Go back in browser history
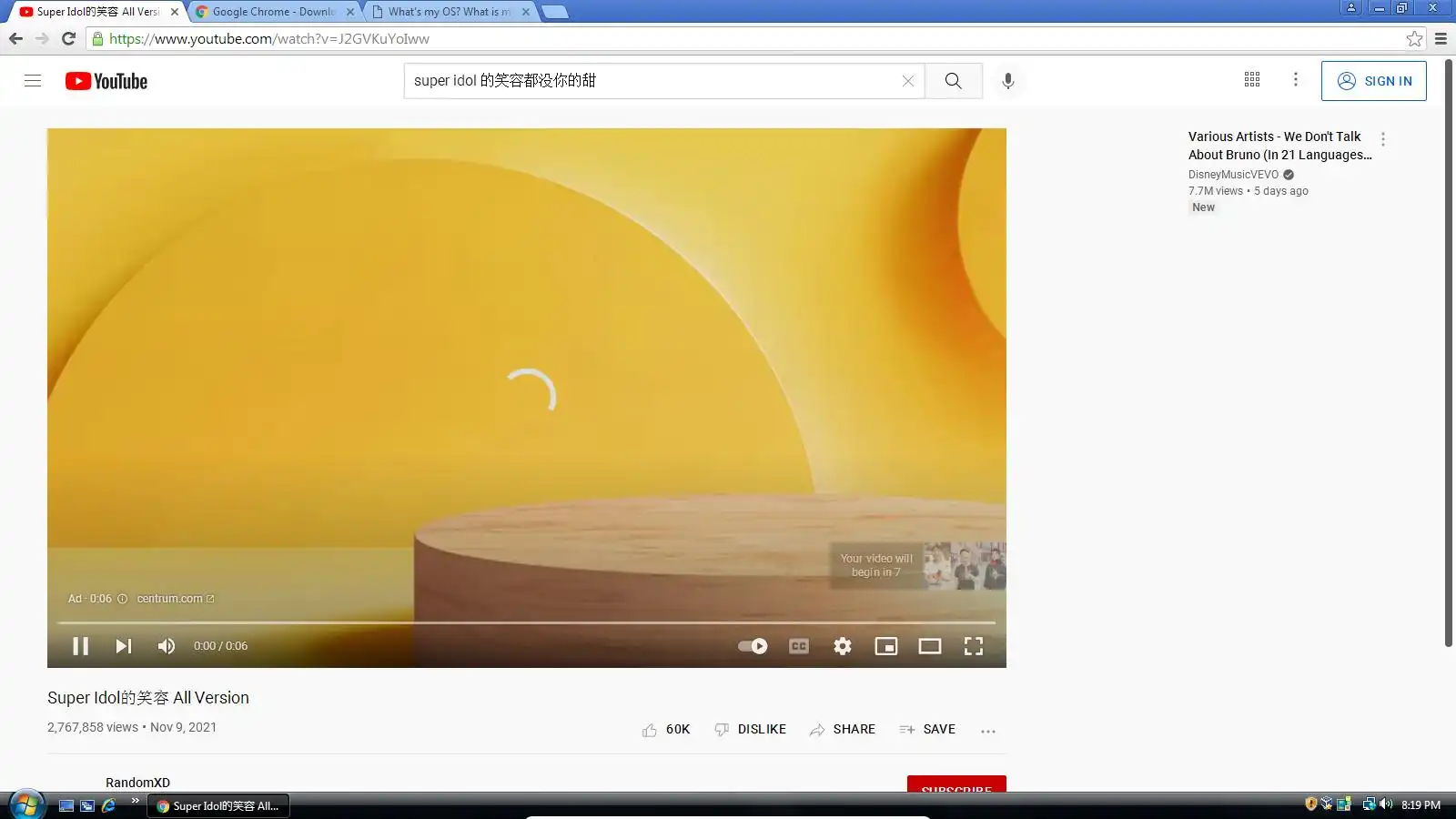Image resolution: width=1456 pixels, height=819 pixels. point(15,38)
